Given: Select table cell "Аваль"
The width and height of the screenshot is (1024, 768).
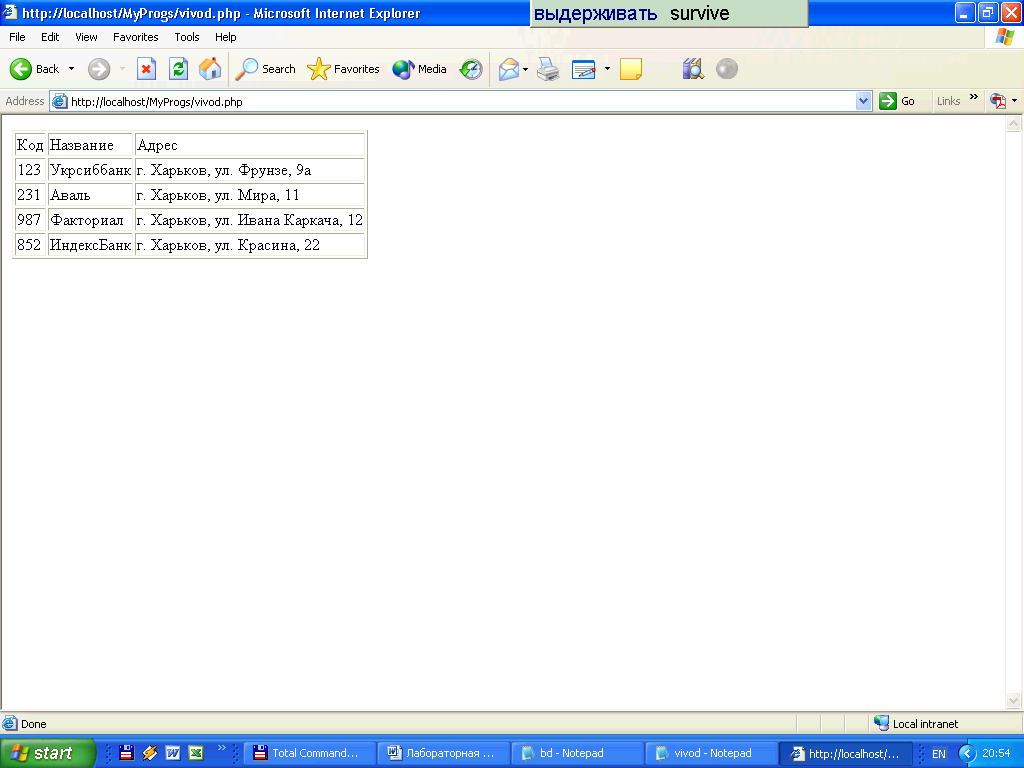Looking at the screenshot, I should tap(91, 195).
